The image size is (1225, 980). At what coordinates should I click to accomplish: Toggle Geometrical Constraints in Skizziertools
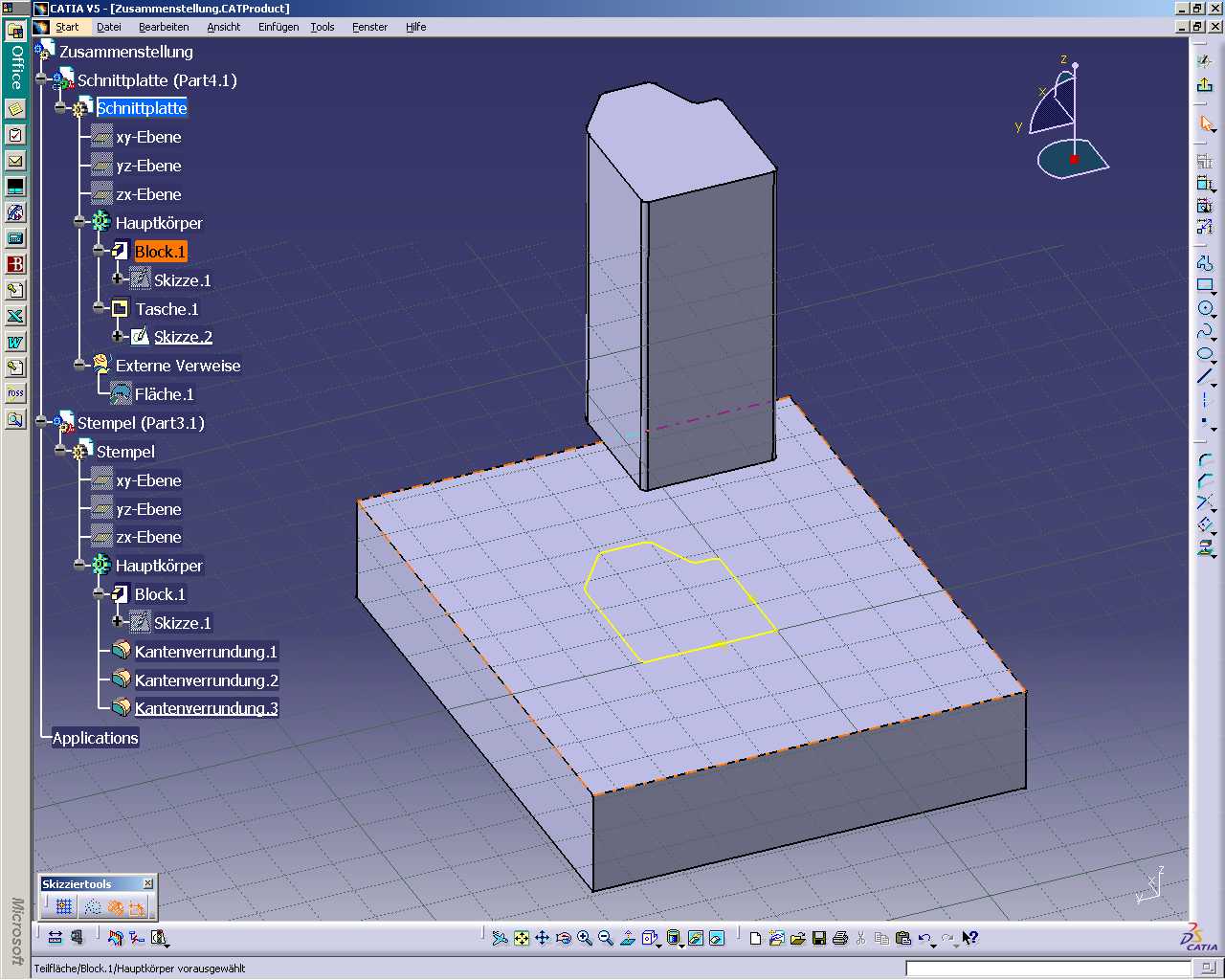click(116, 906)
